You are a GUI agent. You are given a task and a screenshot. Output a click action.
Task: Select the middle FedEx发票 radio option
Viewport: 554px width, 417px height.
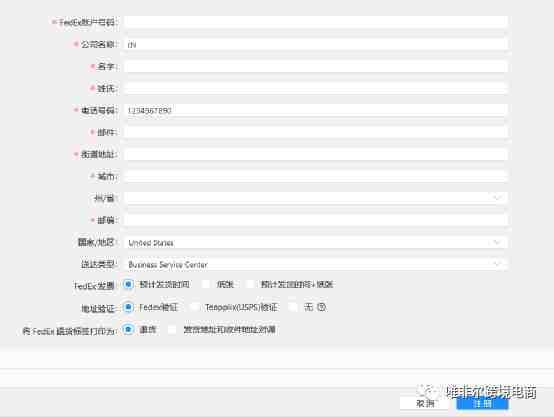pos(206,284)
